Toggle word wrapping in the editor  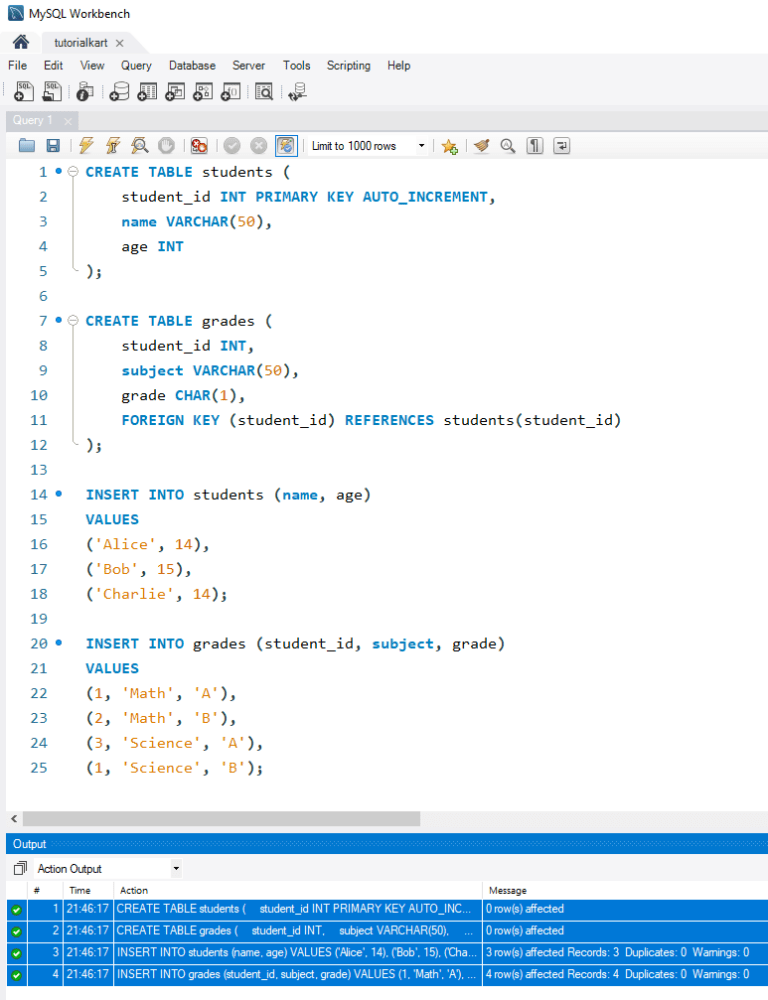[561, 146]
